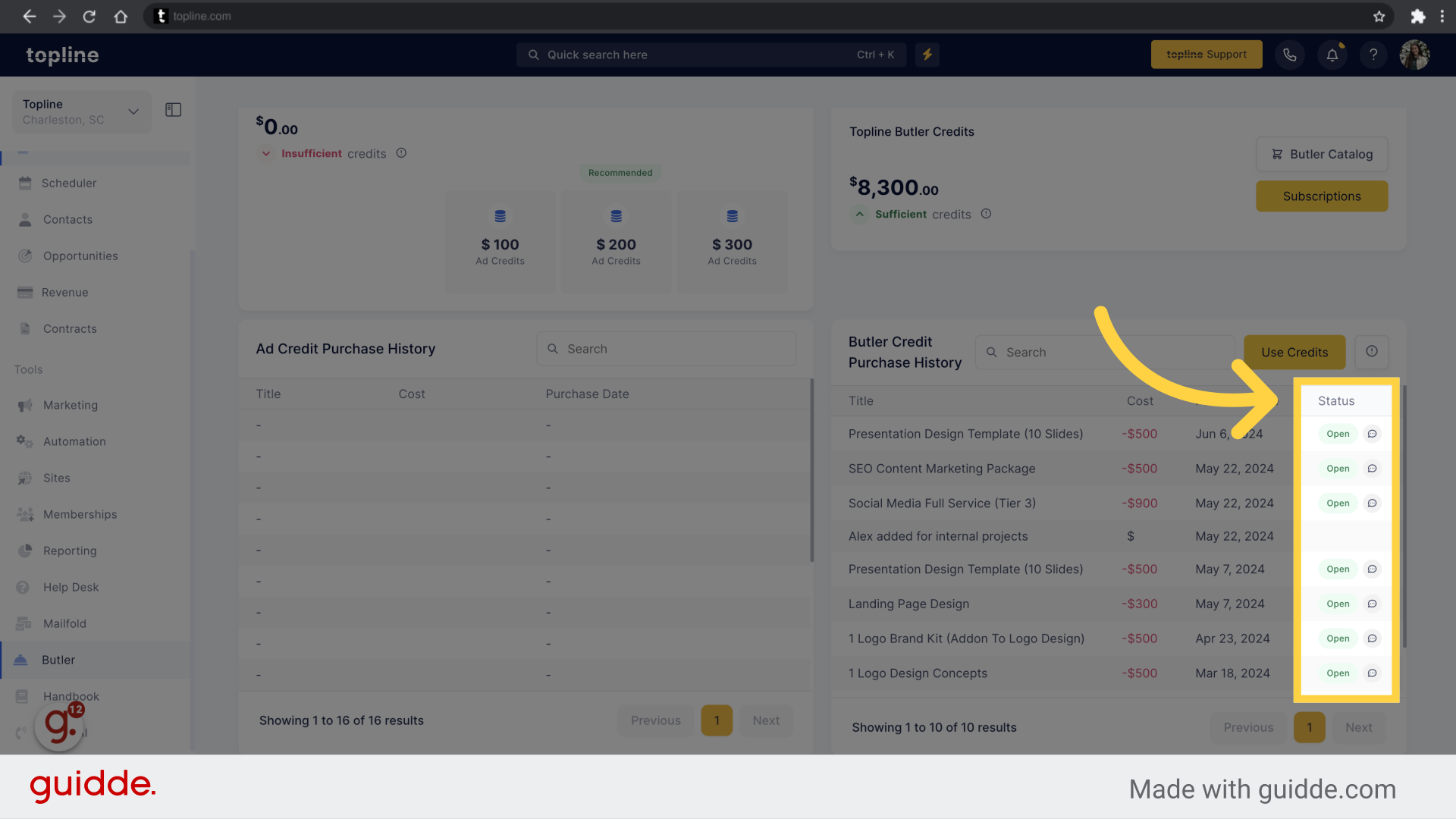This screenshot has width=1456, height=819.
Task: Open the help question mark icon
Action: click(x=1373, y=55)
